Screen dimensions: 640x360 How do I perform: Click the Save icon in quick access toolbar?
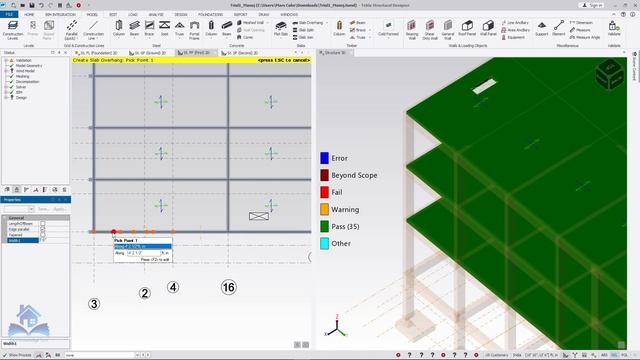click(x=31, y=5)
